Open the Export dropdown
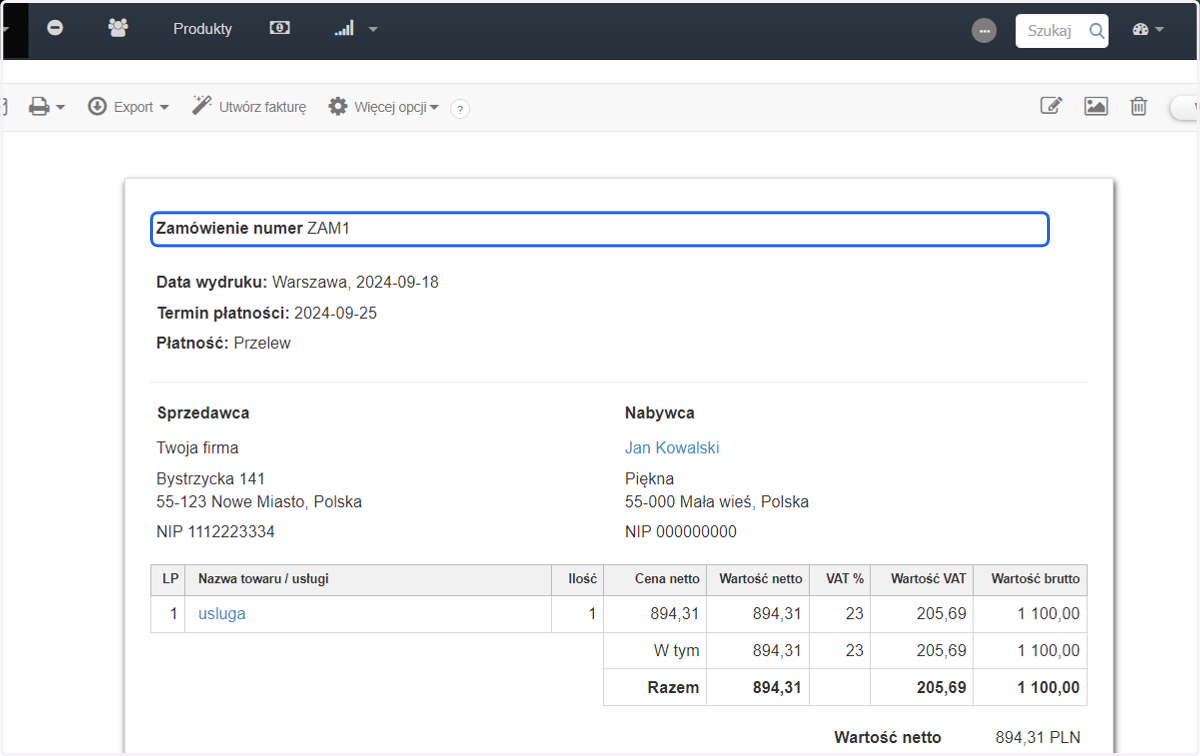 [x=128, y=107]
